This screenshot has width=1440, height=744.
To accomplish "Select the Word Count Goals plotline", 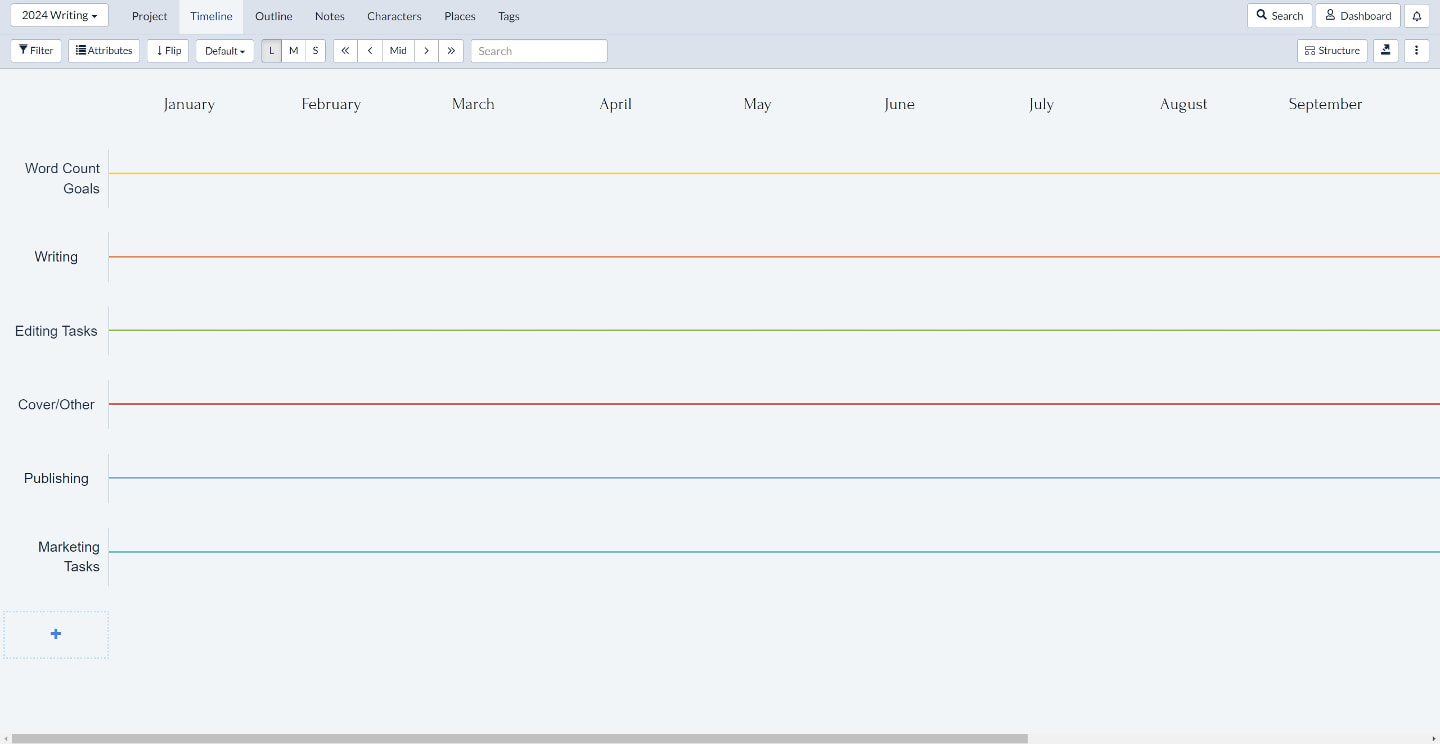I will click(62, 178).
